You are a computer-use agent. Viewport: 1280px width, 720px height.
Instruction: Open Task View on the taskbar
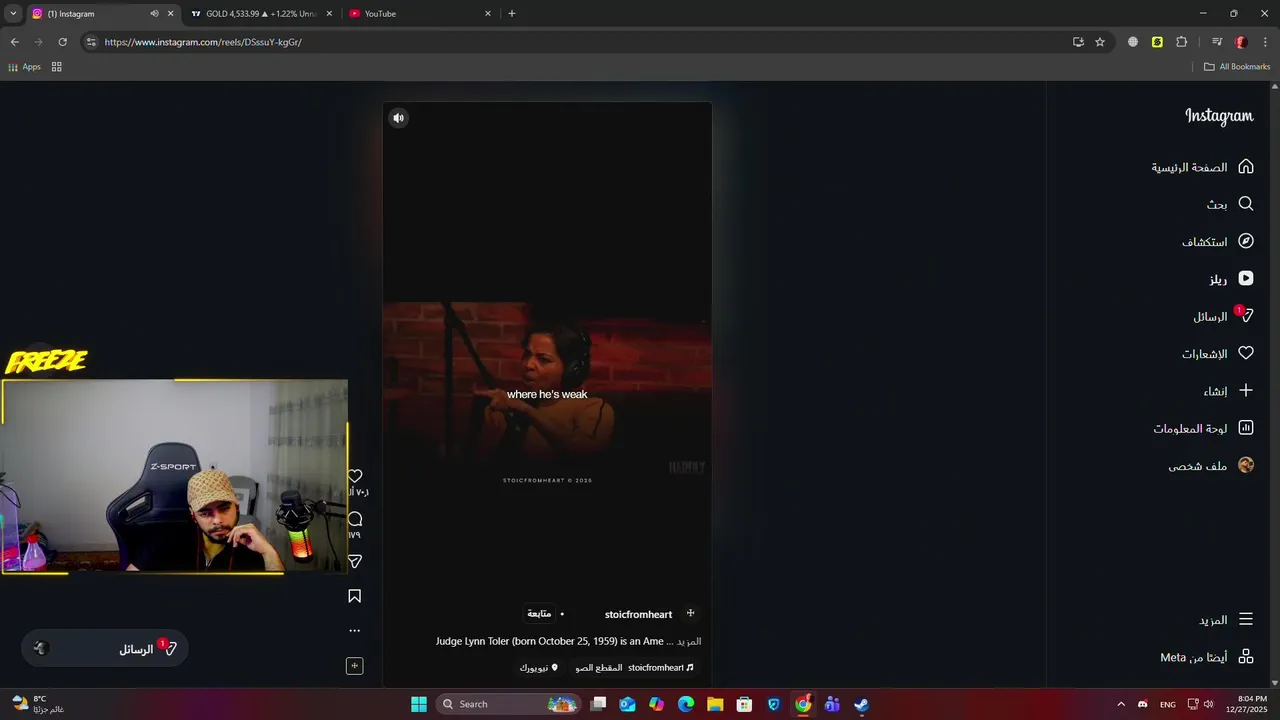click(598, 704)
